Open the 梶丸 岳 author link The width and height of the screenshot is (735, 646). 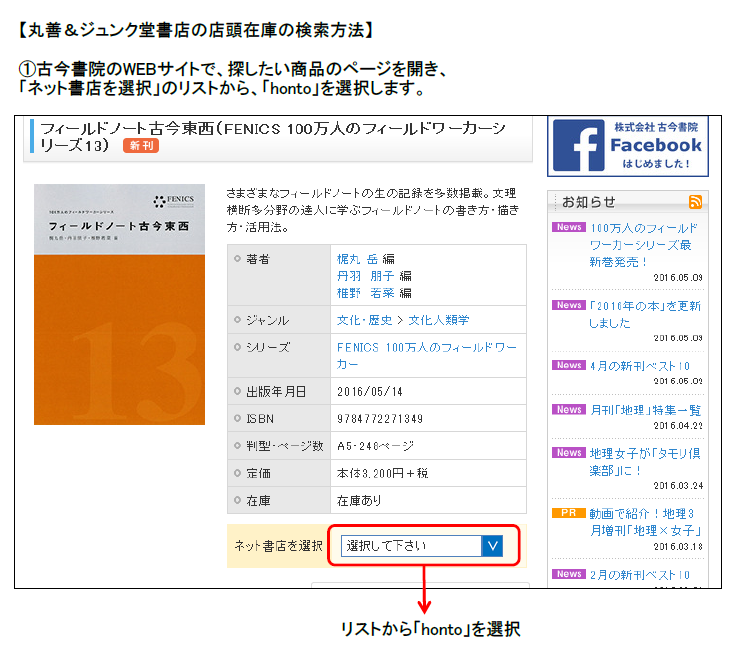(358, 258)
